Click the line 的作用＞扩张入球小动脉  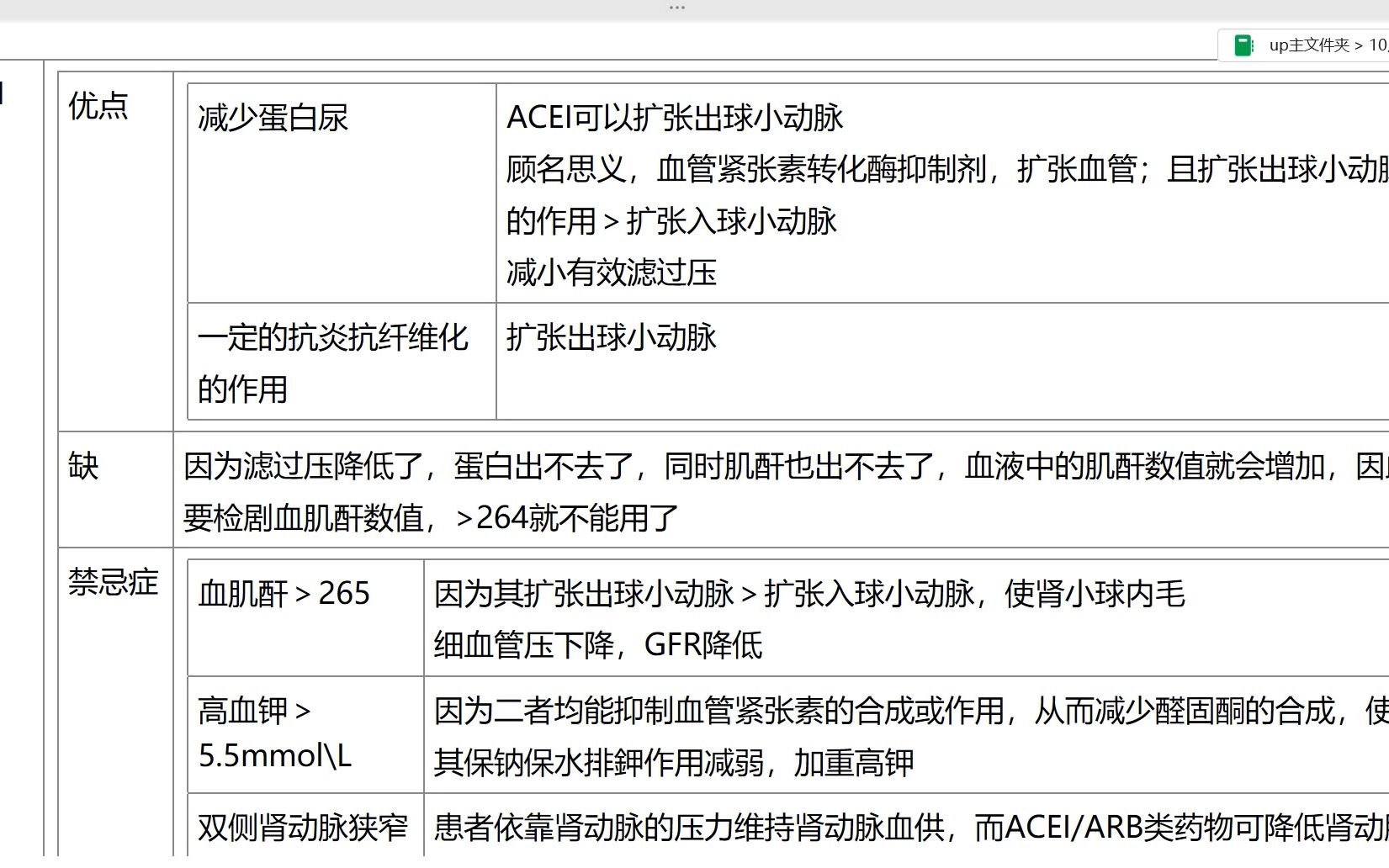(671, 221)
